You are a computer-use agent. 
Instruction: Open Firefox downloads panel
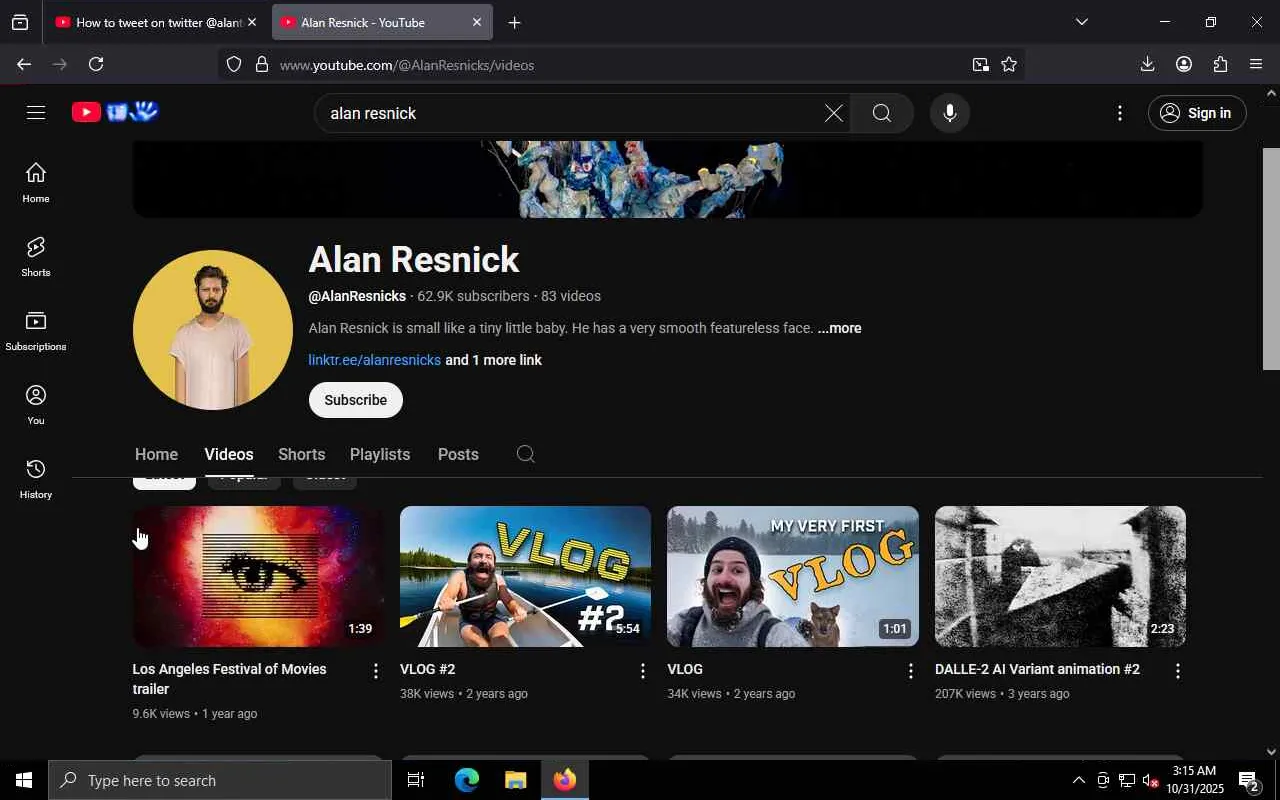[x=1147, y=64]
